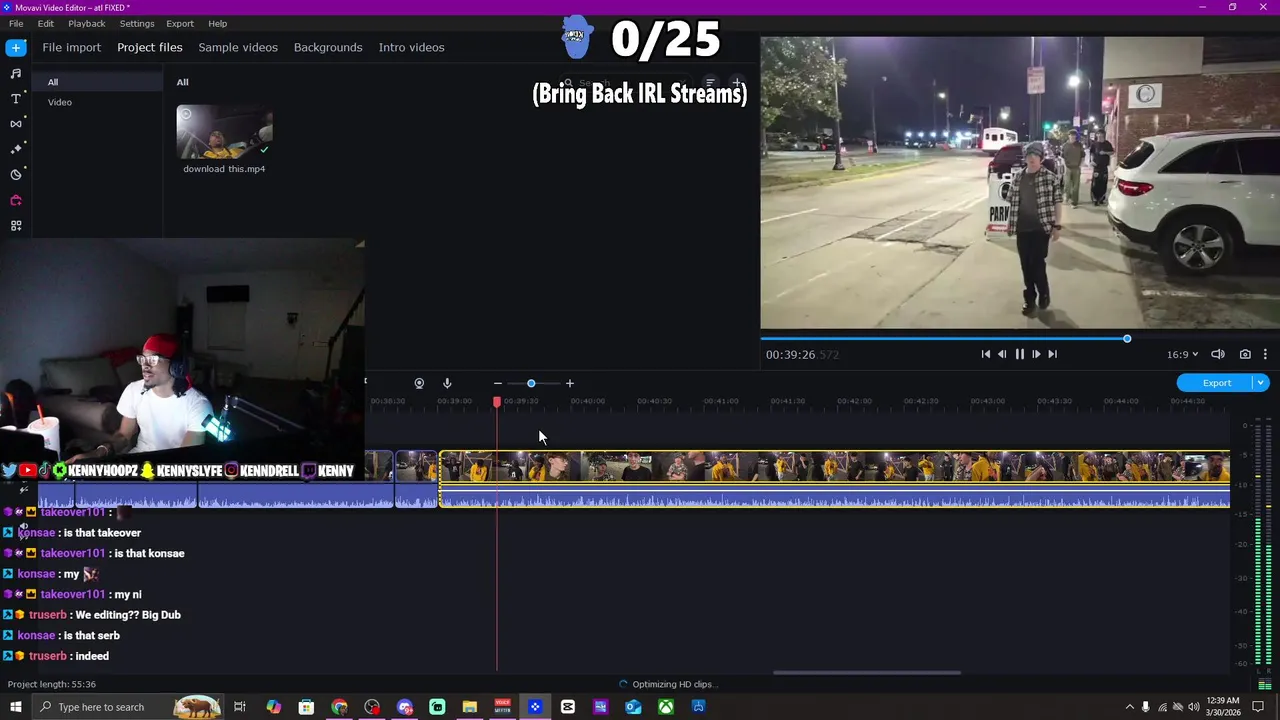Image resolution: width=1280 pixels, height=720 pixels.
Task: Click the microphone voice-over record icon
Action: (x=447, y=383)
